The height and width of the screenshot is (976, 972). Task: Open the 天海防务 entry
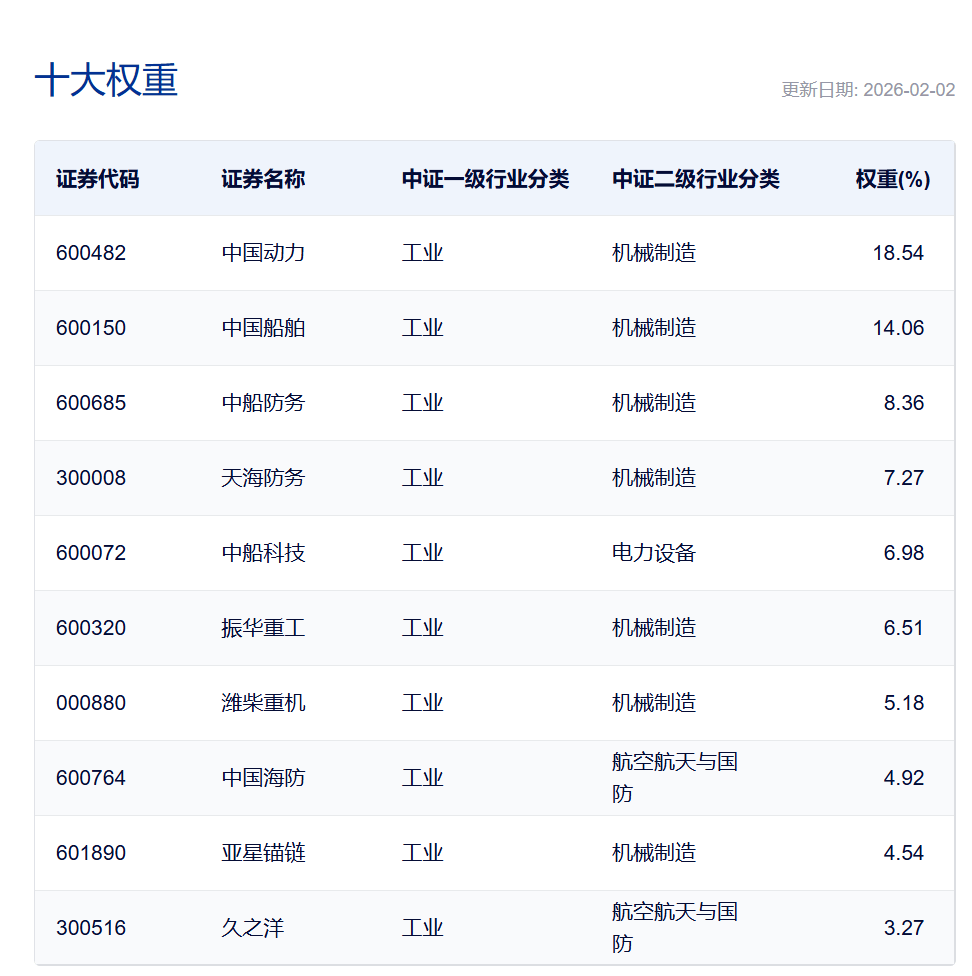[x=263, y=478]
